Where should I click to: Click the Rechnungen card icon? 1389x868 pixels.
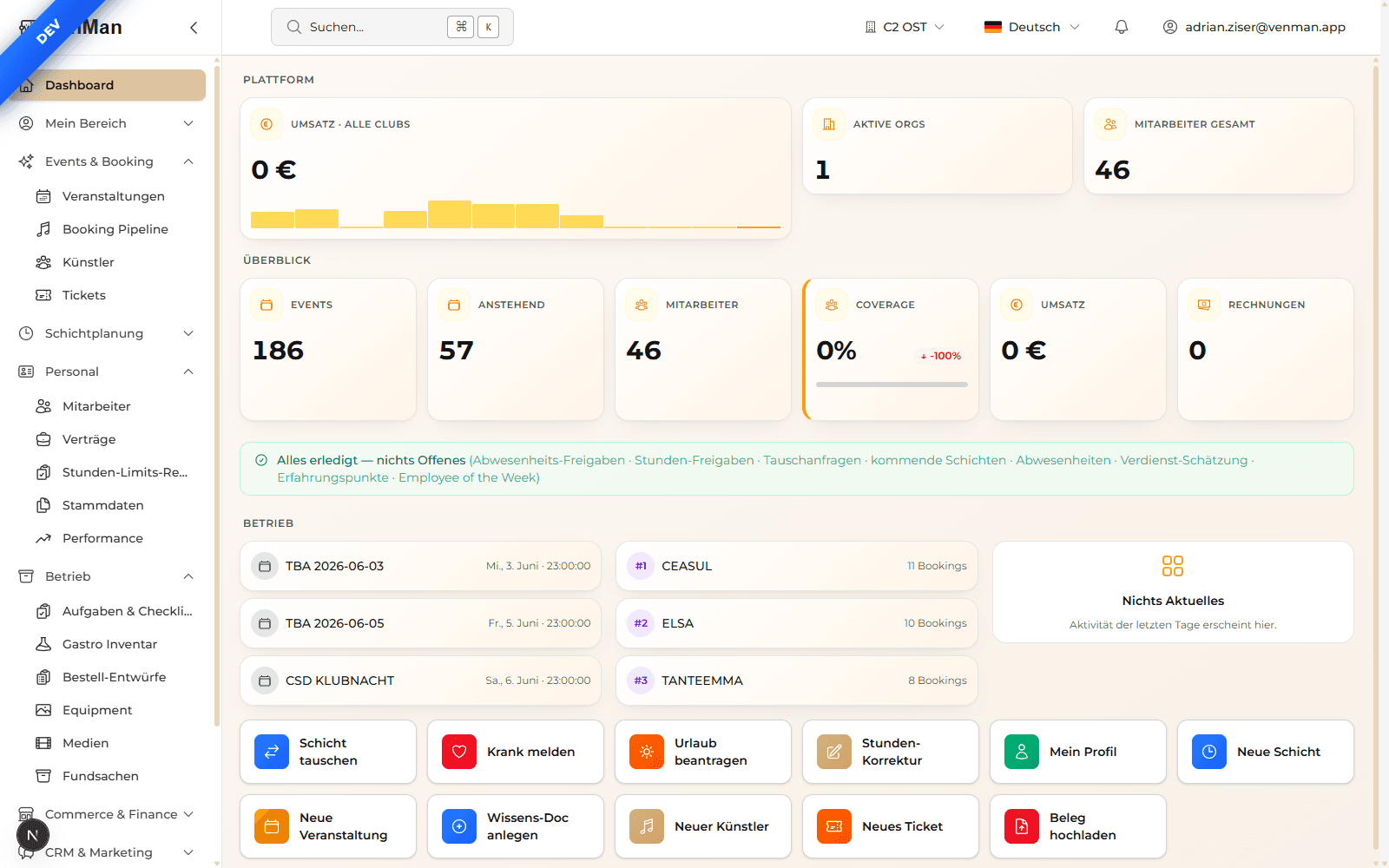(1204, 305)
